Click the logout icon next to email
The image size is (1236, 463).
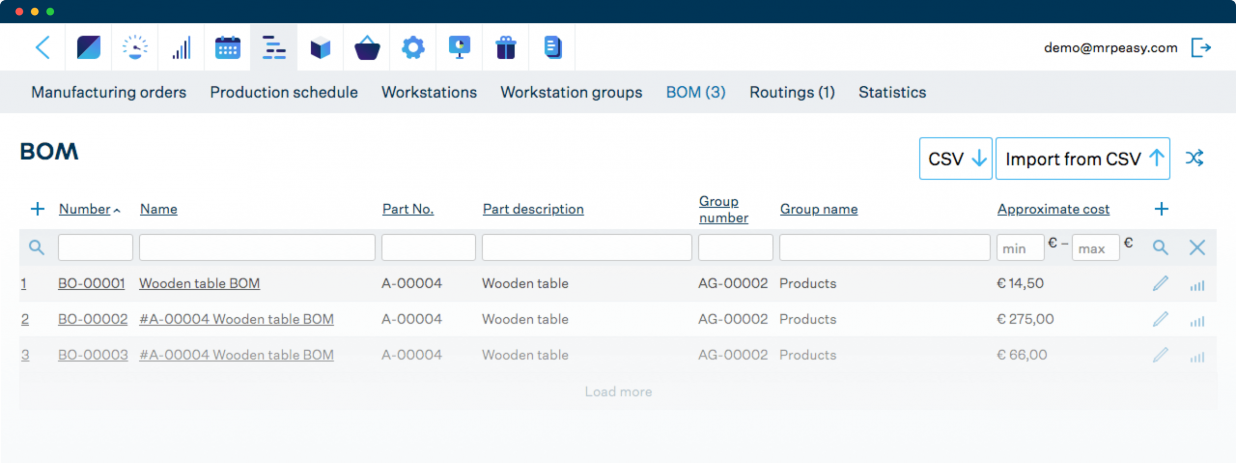point(1201,47)
